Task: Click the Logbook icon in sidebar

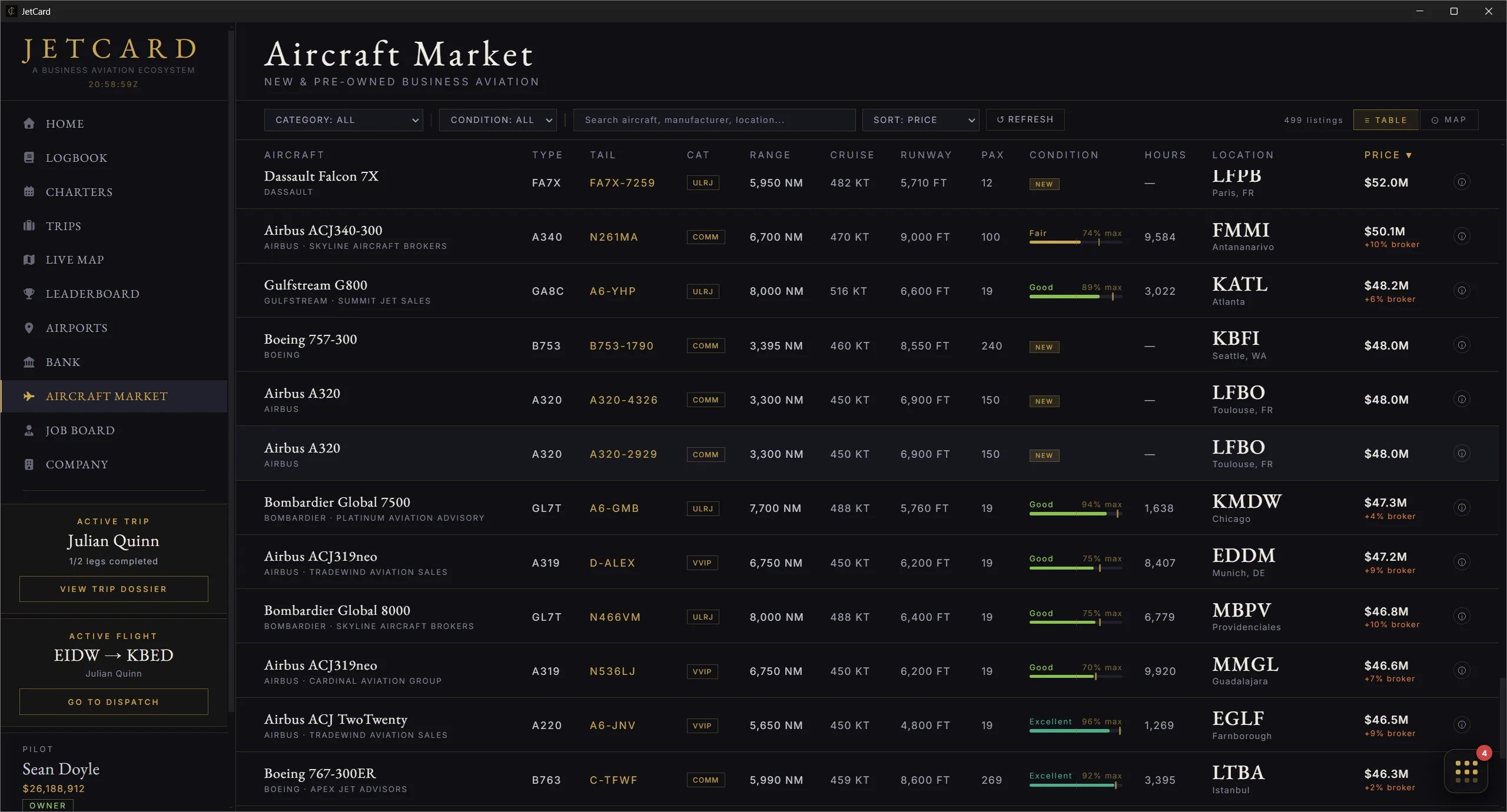Action: (x=29, y=158)
